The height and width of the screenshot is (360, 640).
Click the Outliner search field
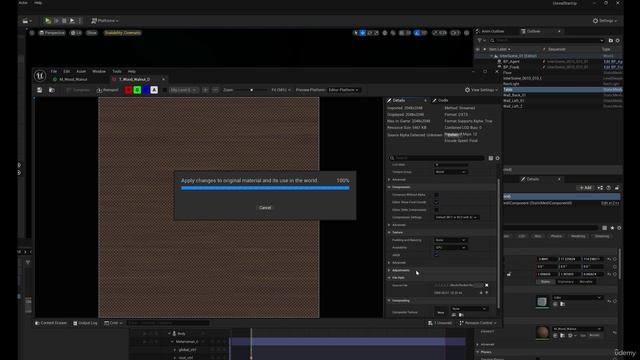547,40
